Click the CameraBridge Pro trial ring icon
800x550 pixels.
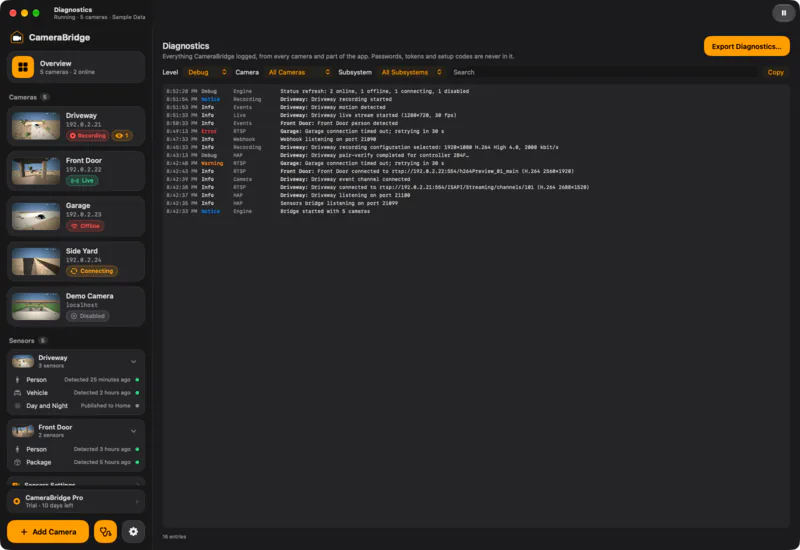point(17,502)
